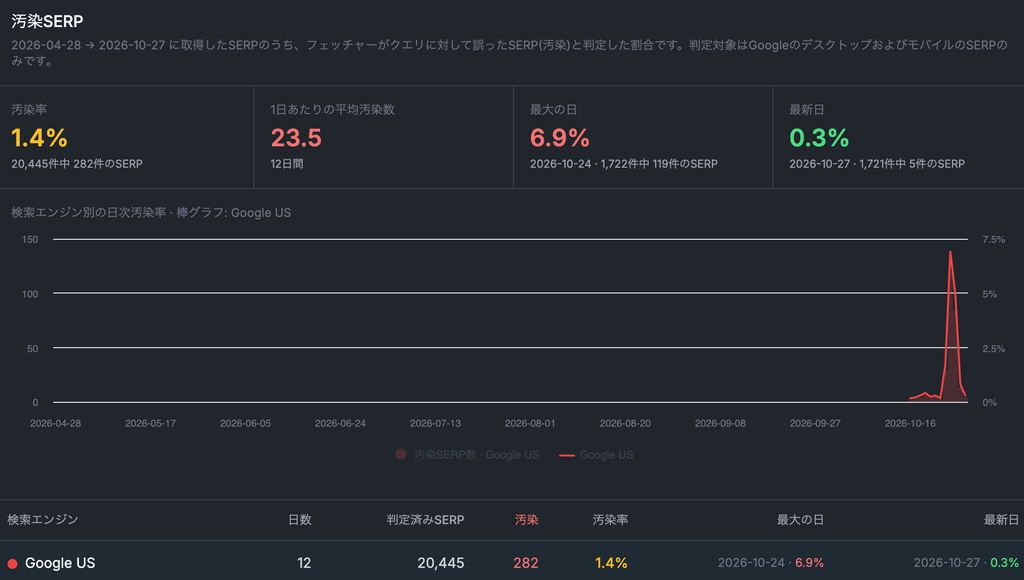Click the 2026-10-24 · 6.9% table cell

[771, 563]
